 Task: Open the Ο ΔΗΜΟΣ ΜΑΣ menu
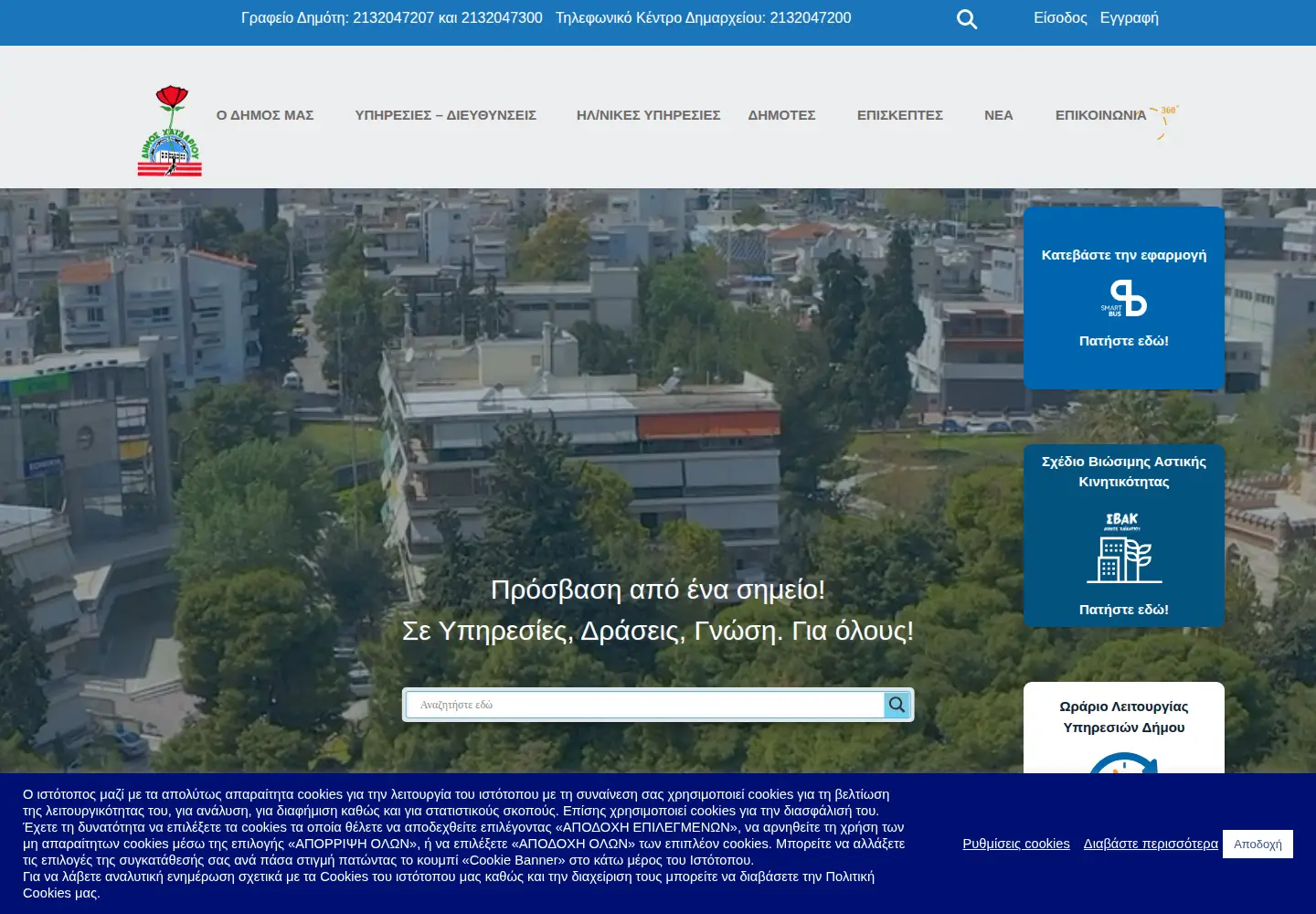(x=265, y=115)
